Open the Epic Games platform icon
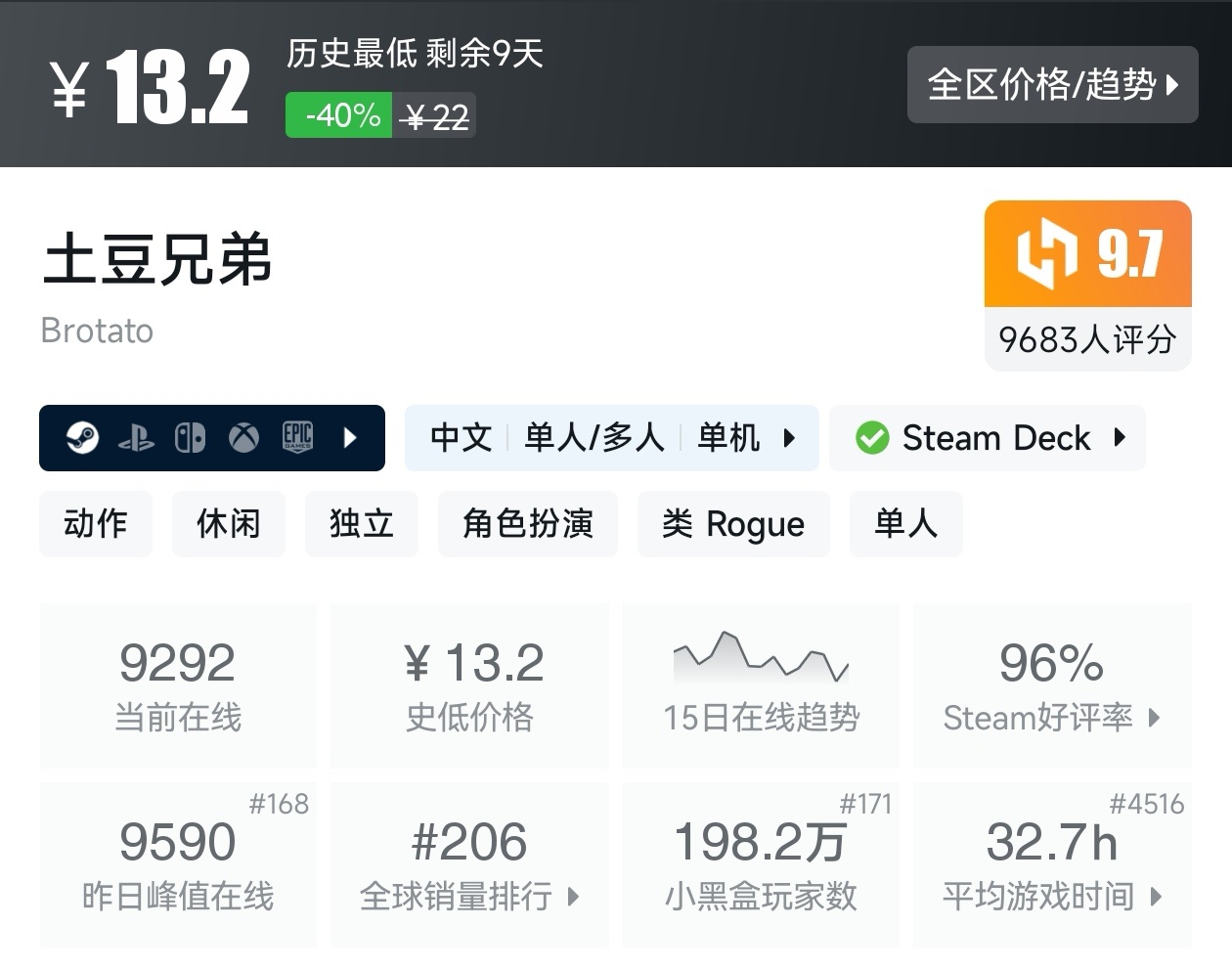Image resolution: width=1232 pixels, height=970 pixels. [298, 437]
